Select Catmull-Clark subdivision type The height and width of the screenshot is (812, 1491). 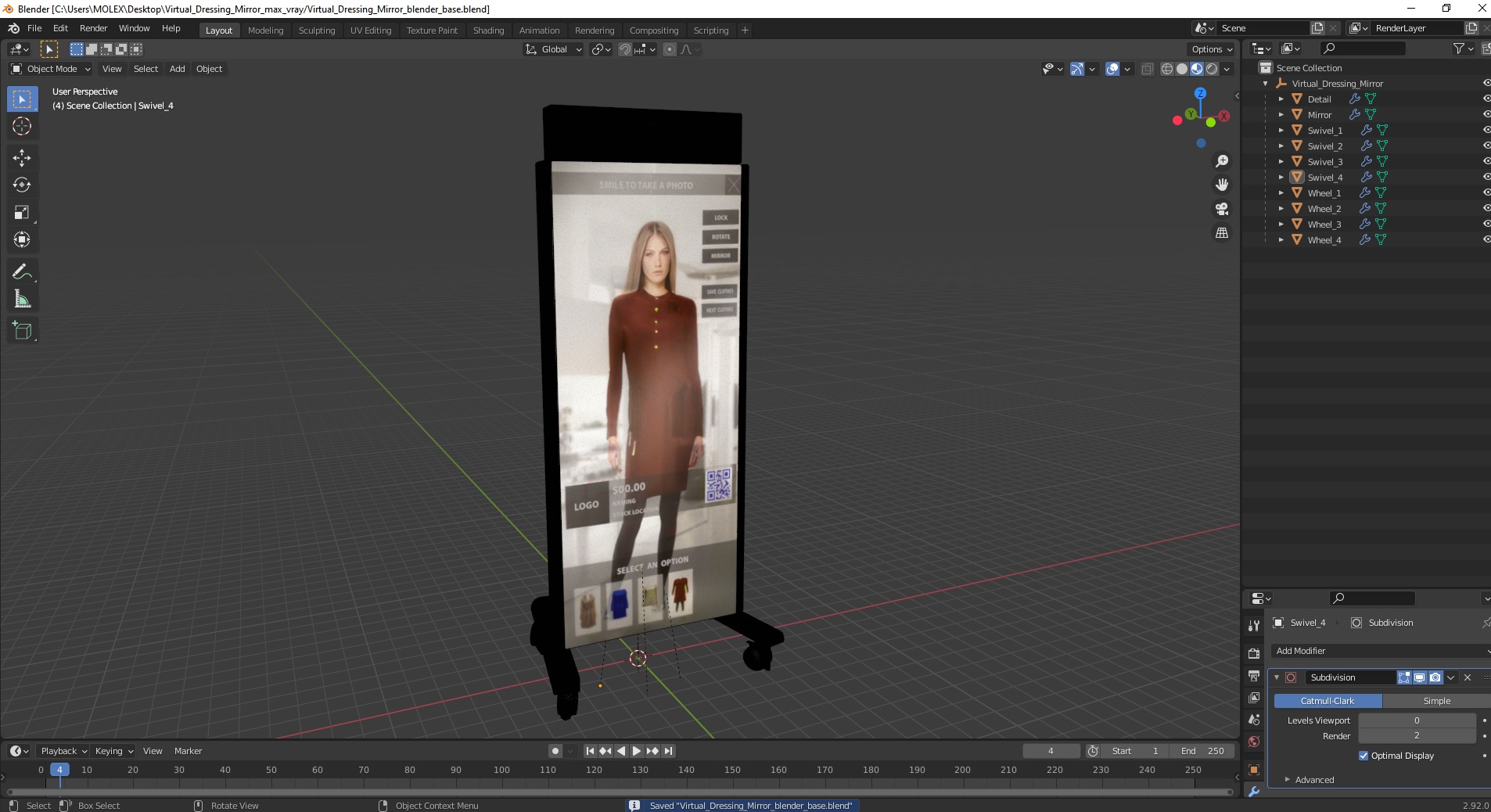(1328, 701)
